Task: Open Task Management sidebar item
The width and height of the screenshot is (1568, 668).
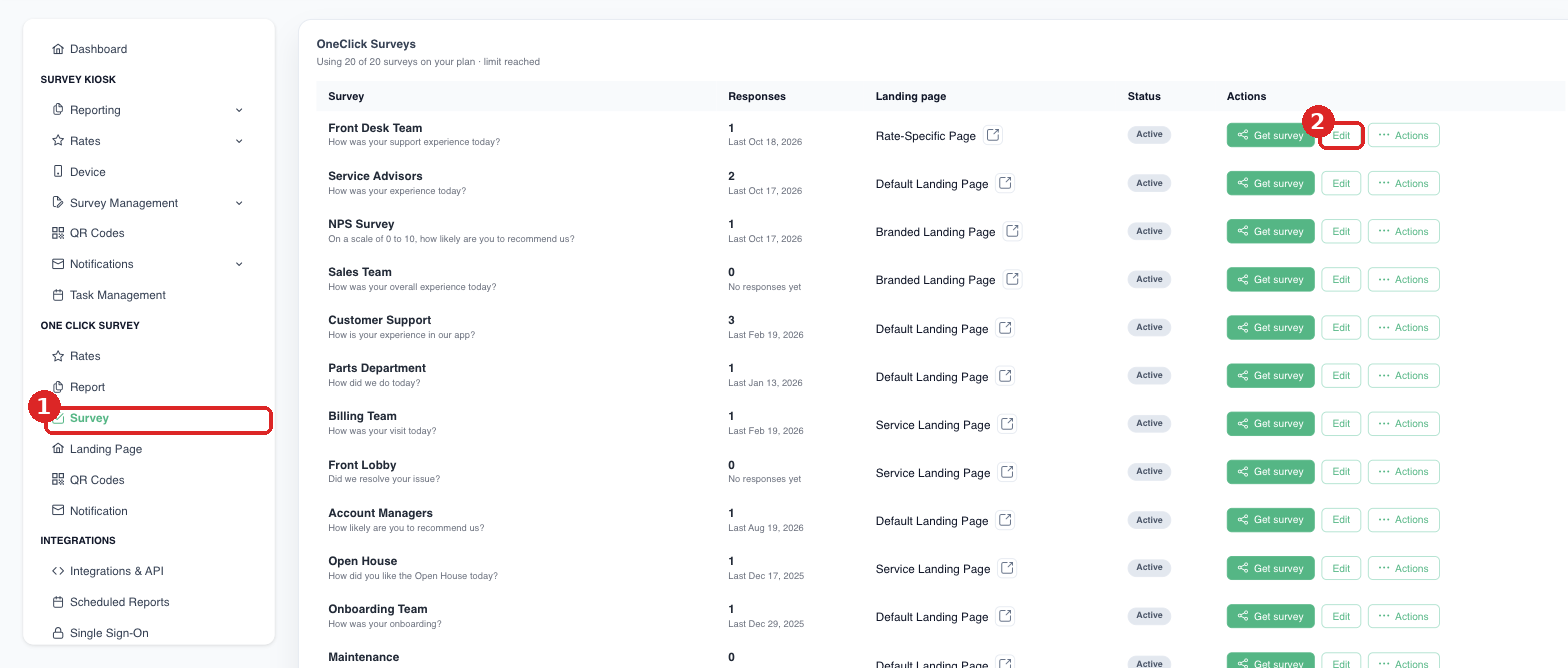Action: pyautogui.click(x=118, y=295)
